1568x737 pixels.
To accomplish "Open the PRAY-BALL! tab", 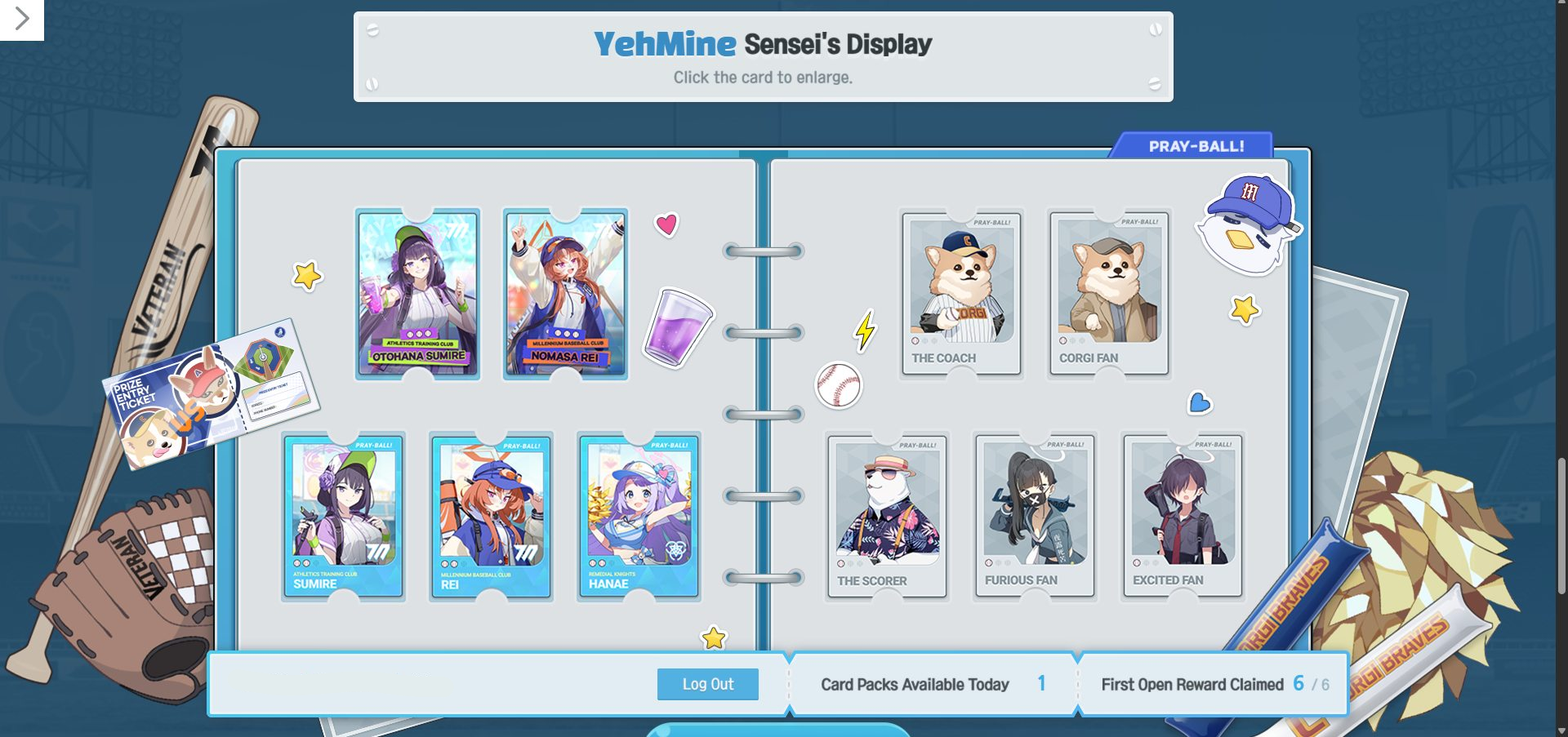I will 1195,146.
